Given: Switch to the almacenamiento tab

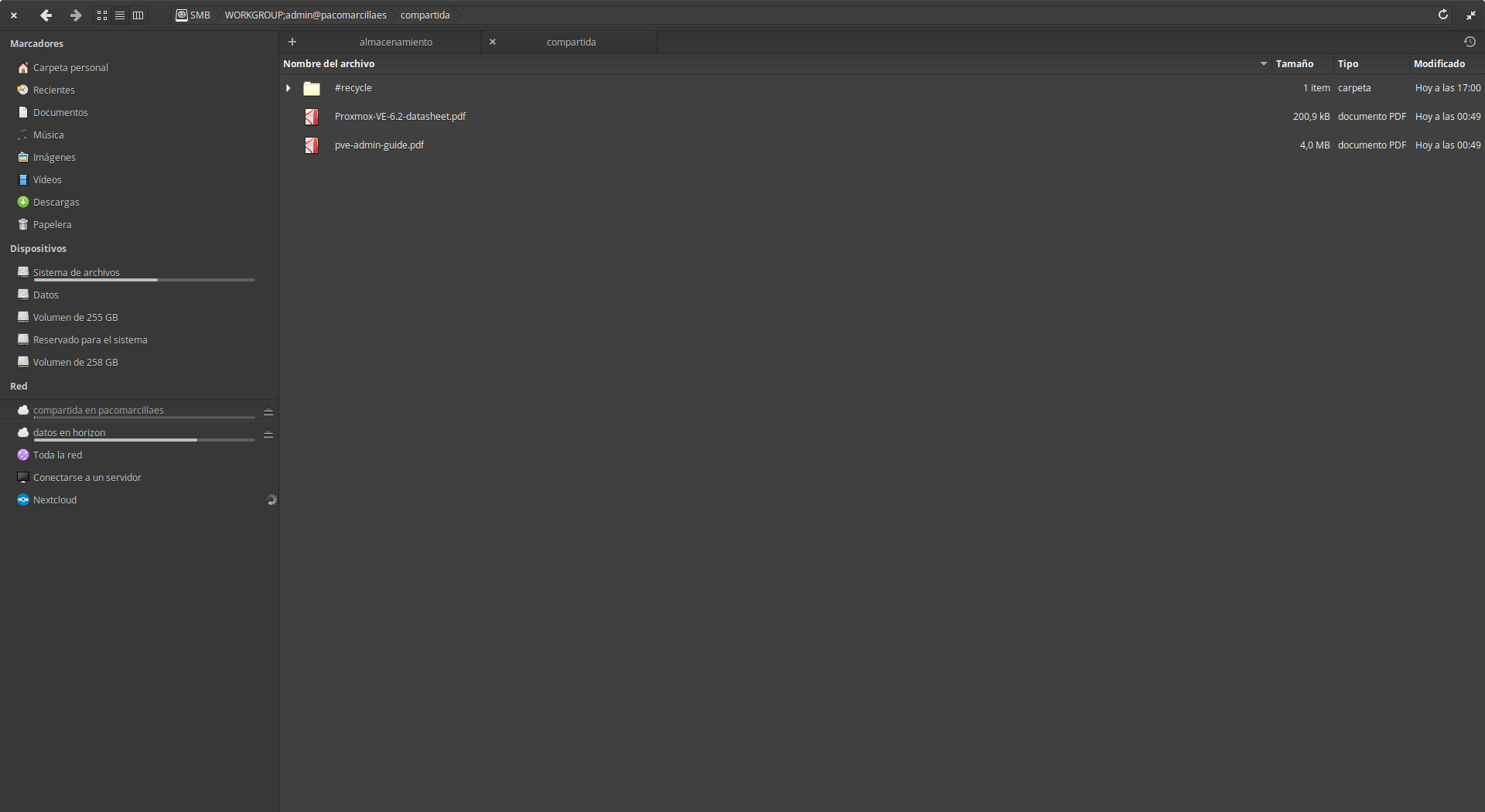Looking at the screenshot, I should [x=395, y=43].
